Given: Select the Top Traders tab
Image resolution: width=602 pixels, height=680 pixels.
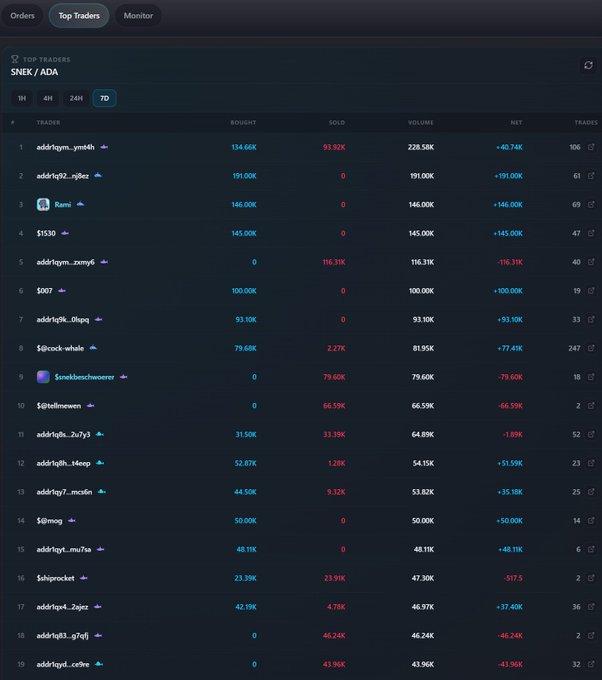Looking at the screenshot, I should click(79, 16).
